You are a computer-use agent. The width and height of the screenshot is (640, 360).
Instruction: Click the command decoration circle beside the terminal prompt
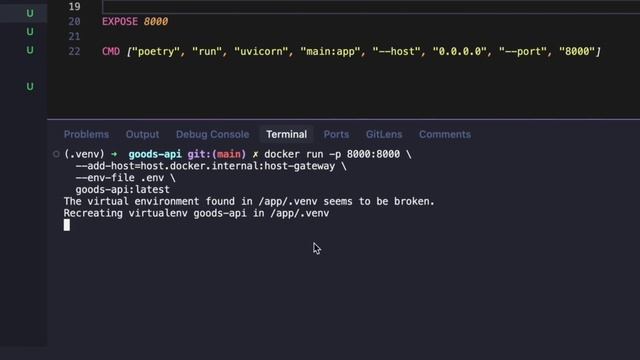(56, 154)
